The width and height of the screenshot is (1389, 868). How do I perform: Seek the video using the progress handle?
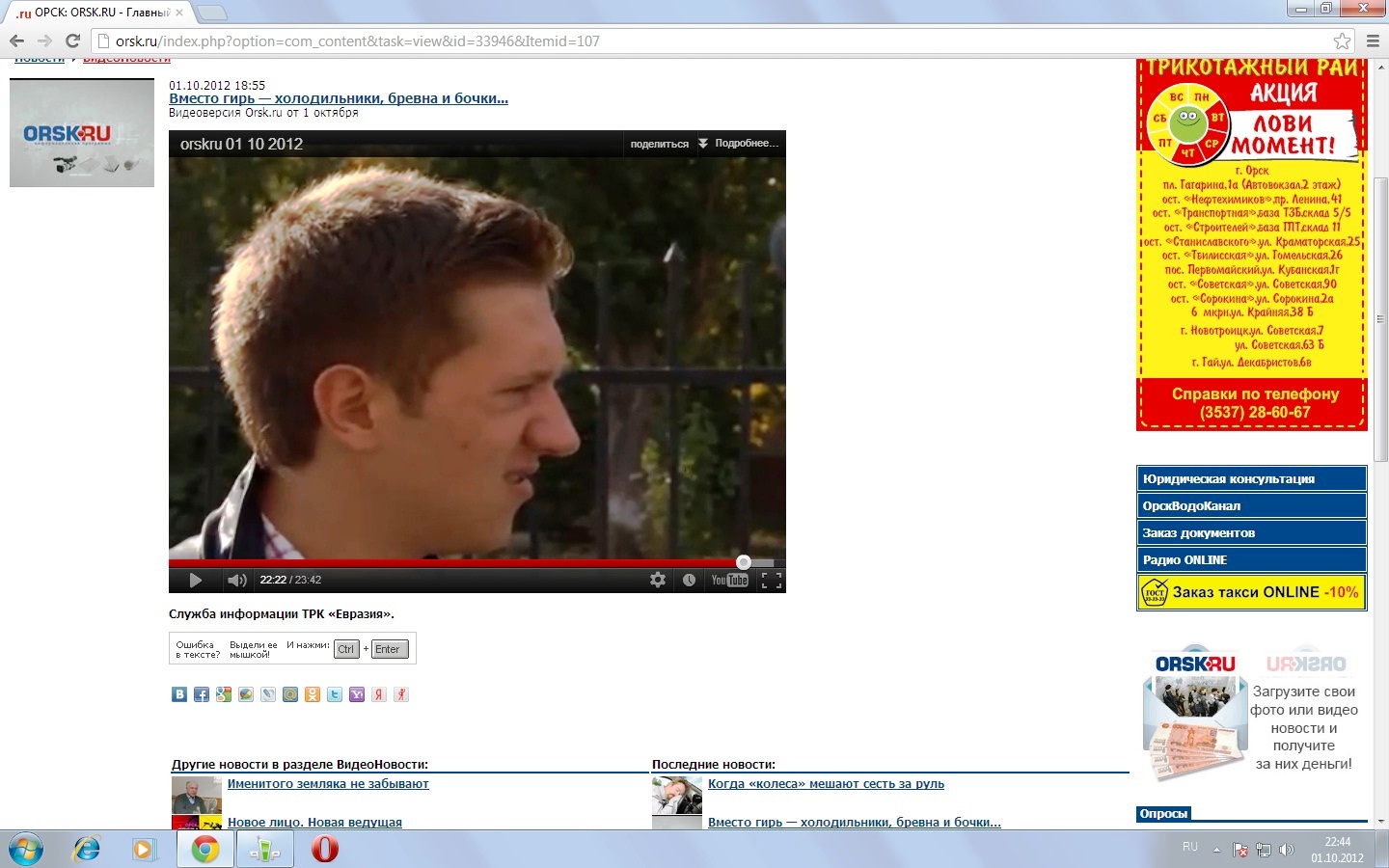click(743, 562)
